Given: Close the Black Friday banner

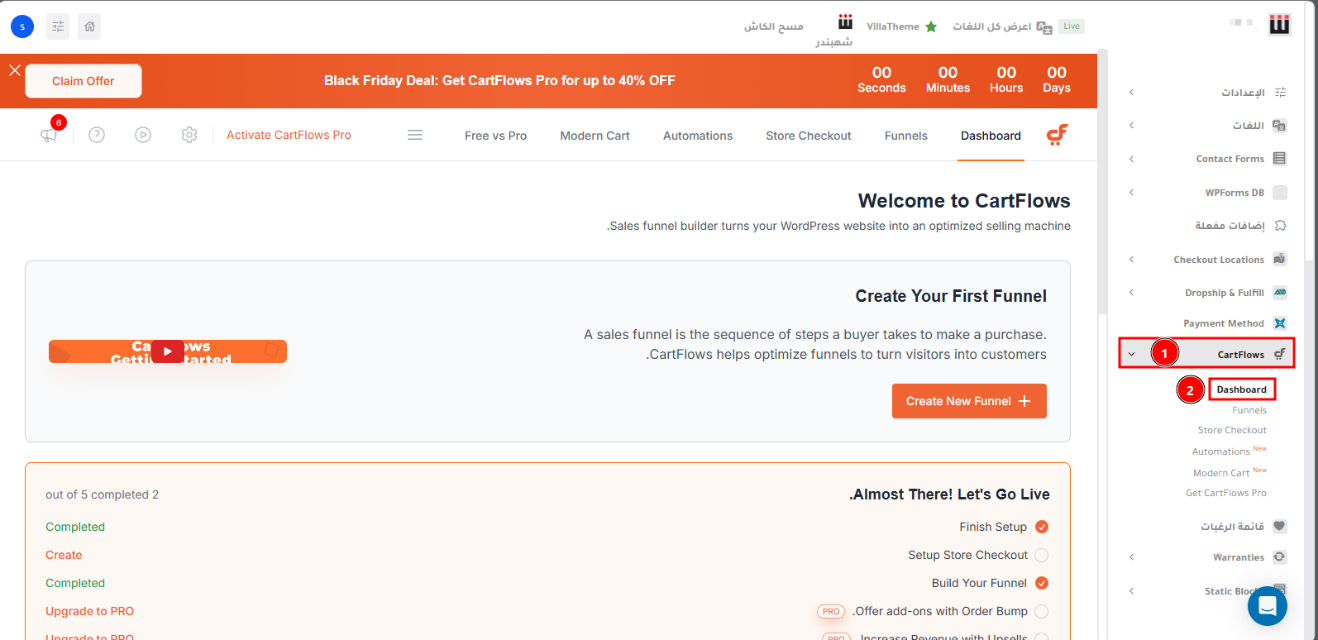Looking at the screenshot, I should [x=14, y=70].
